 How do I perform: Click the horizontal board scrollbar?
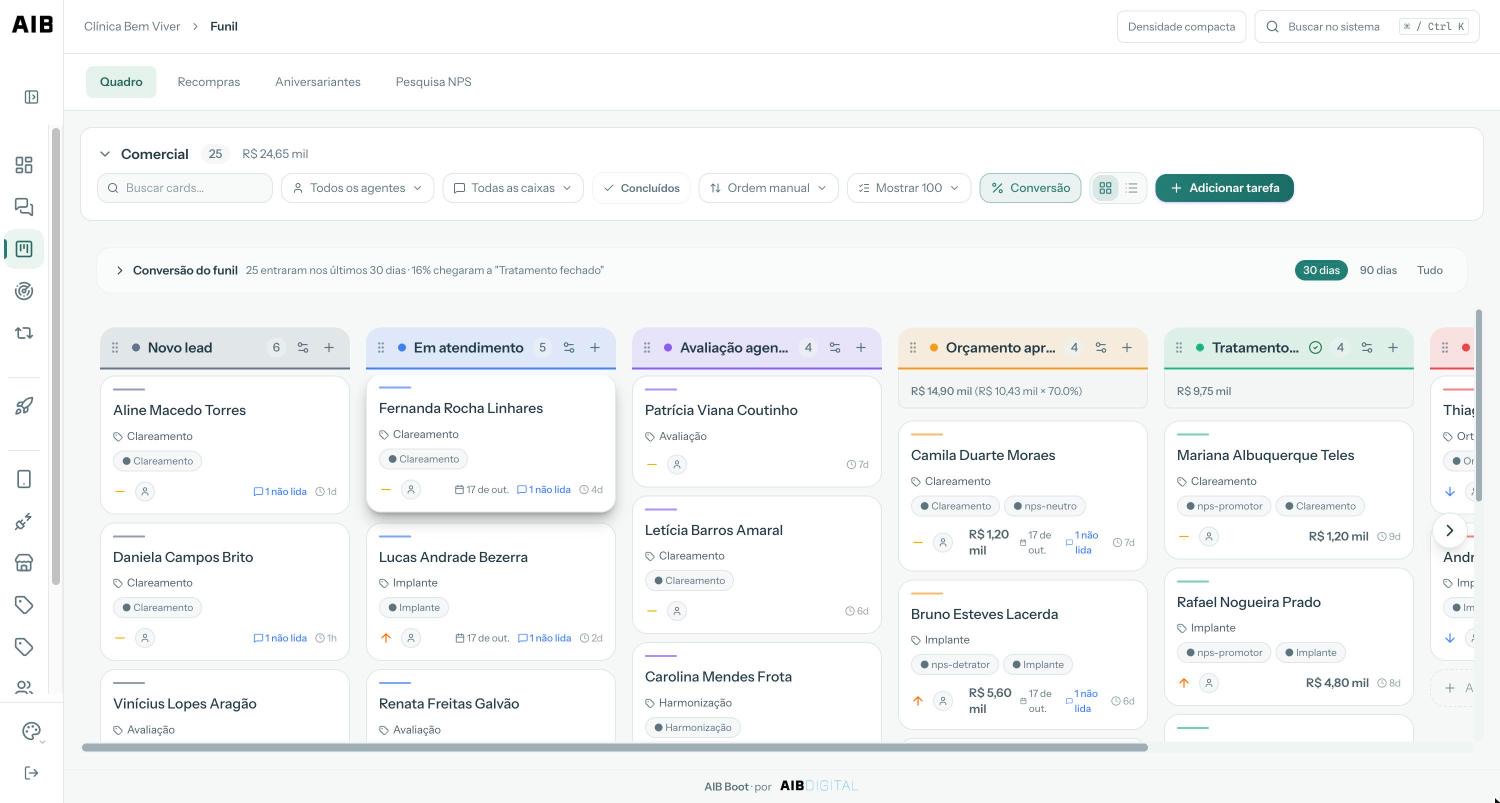[615, 747]
